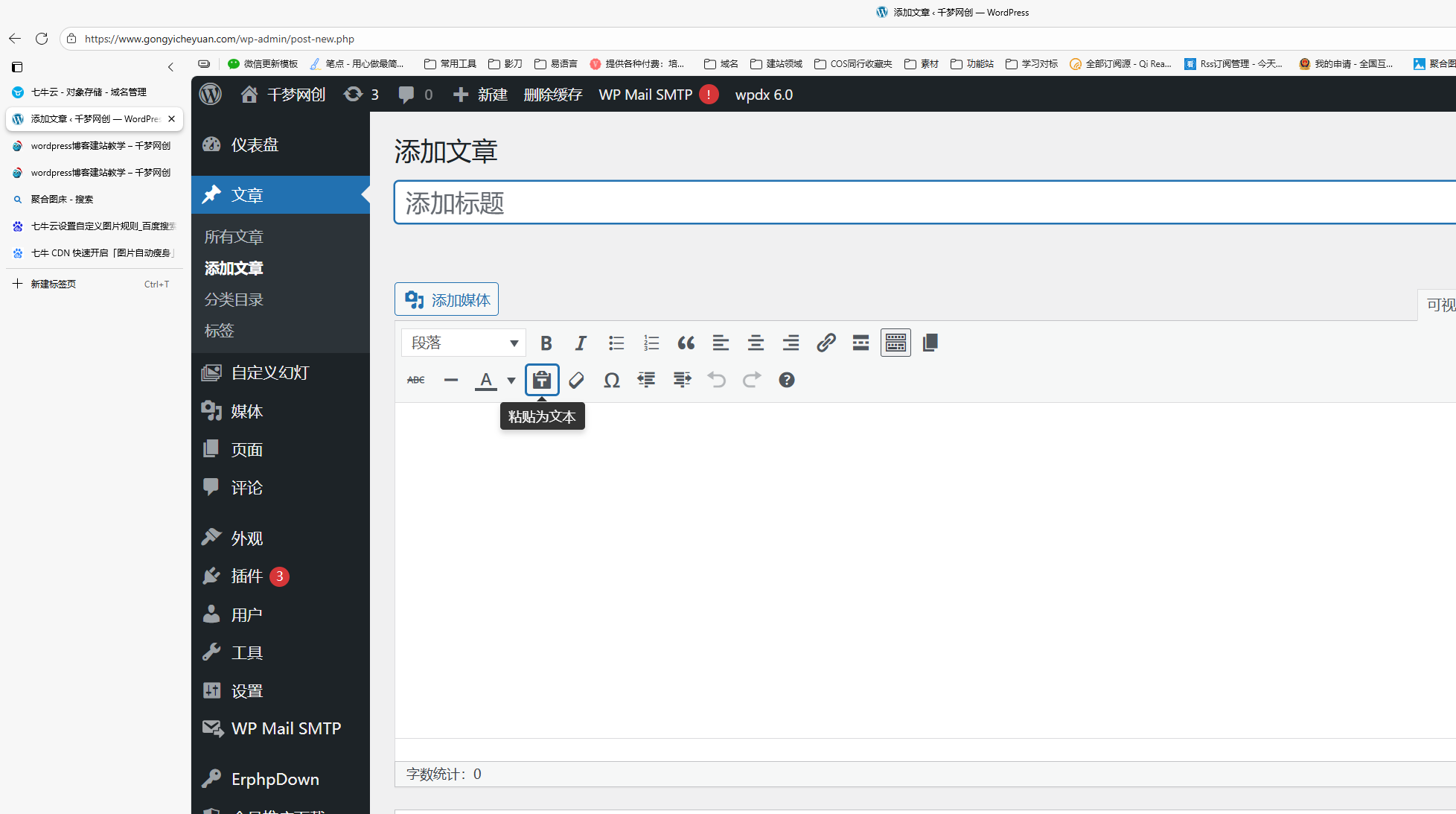
Task: Click the 添加媒体 add media button
Action: pyautogui.click(x=447, y=300)
